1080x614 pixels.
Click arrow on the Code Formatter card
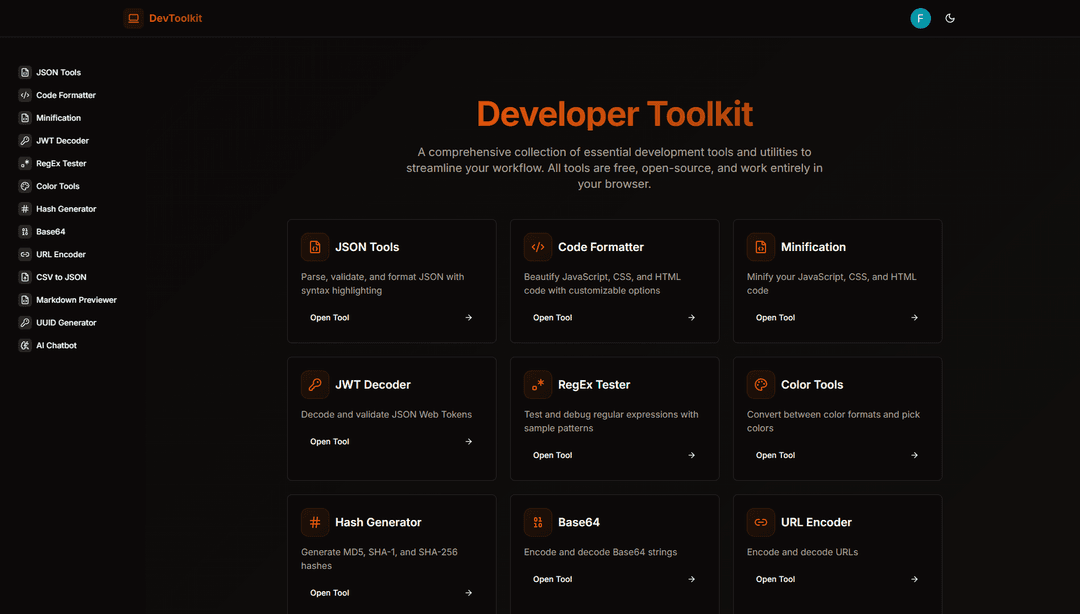[x=691, y=318]
